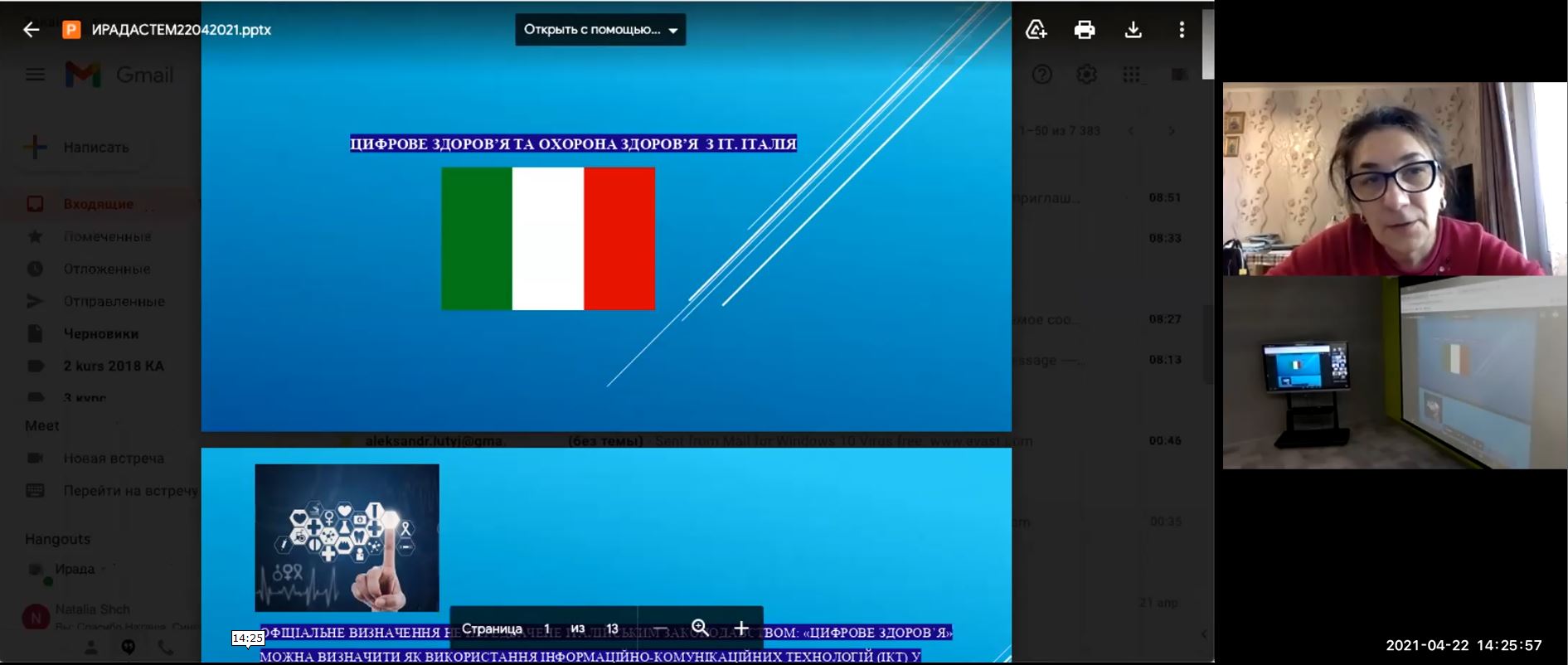Viewport: 1568px width, 665px height.
Task: Click the page number field
Action: [546, 629]
